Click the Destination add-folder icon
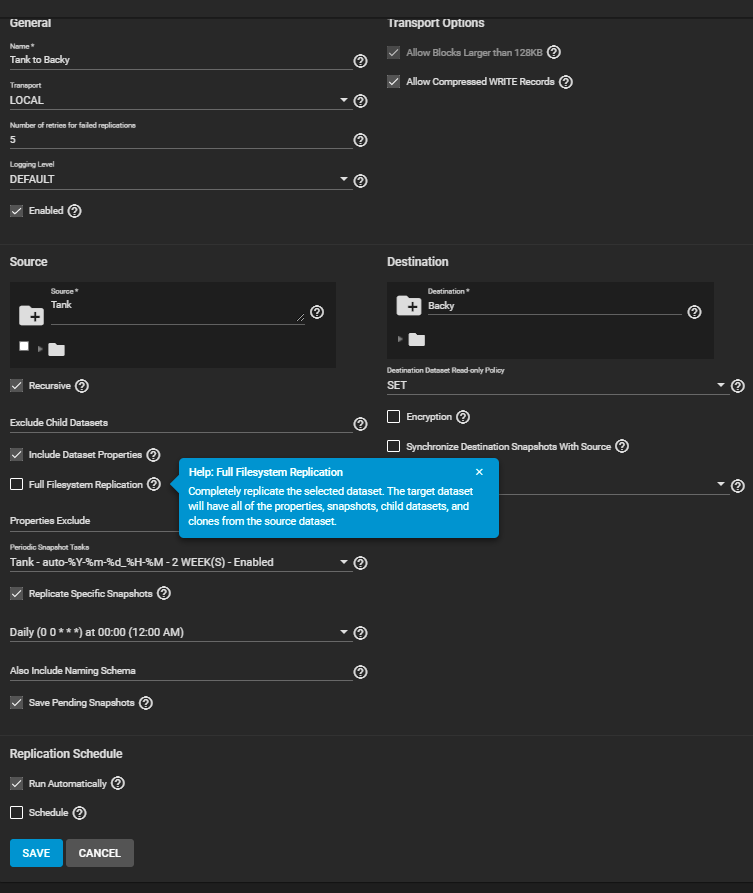753x893 pixels. tap(409, 305)
